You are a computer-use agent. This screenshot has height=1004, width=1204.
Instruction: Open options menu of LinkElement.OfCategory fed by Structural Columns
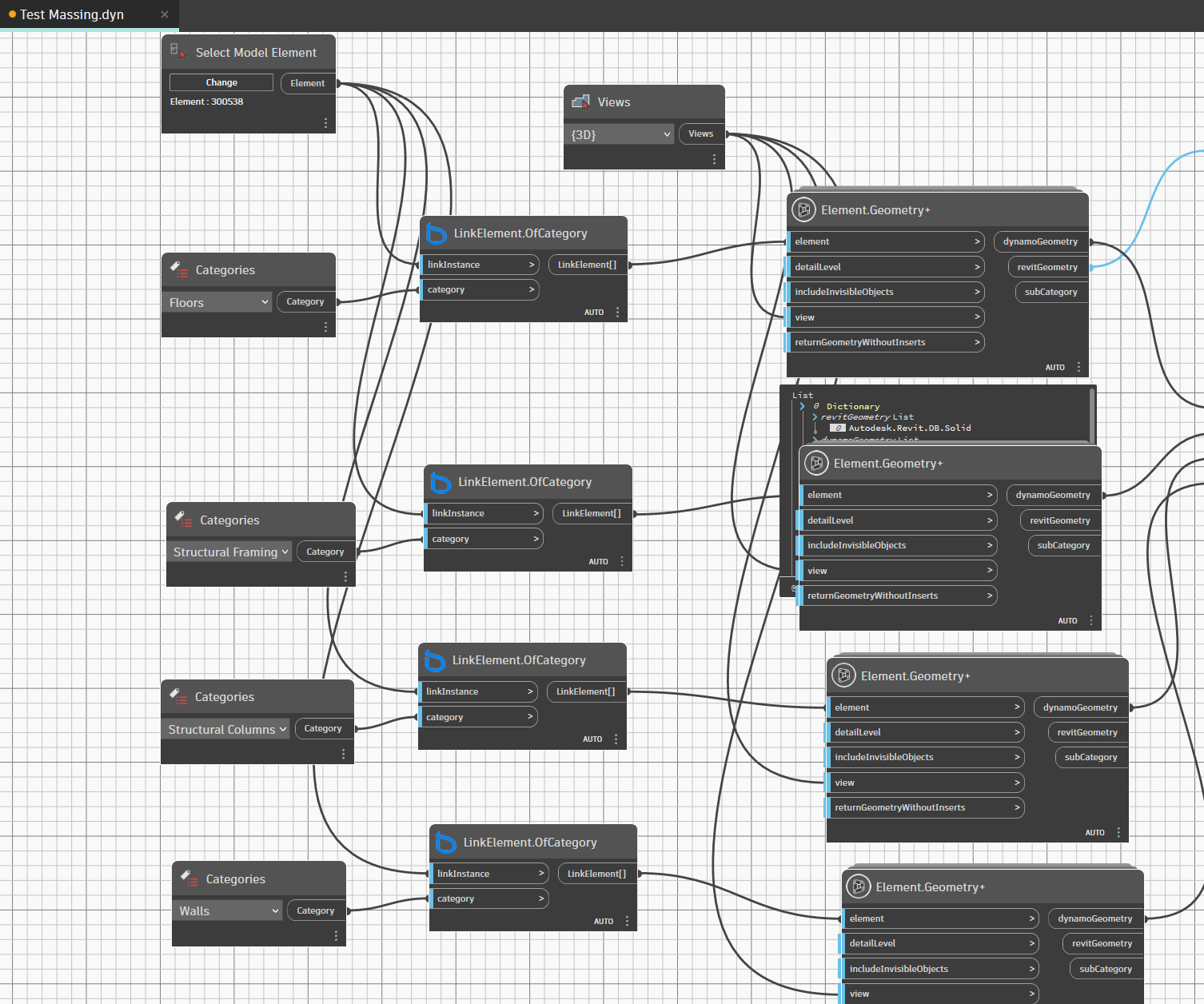[x=616, y=739]
